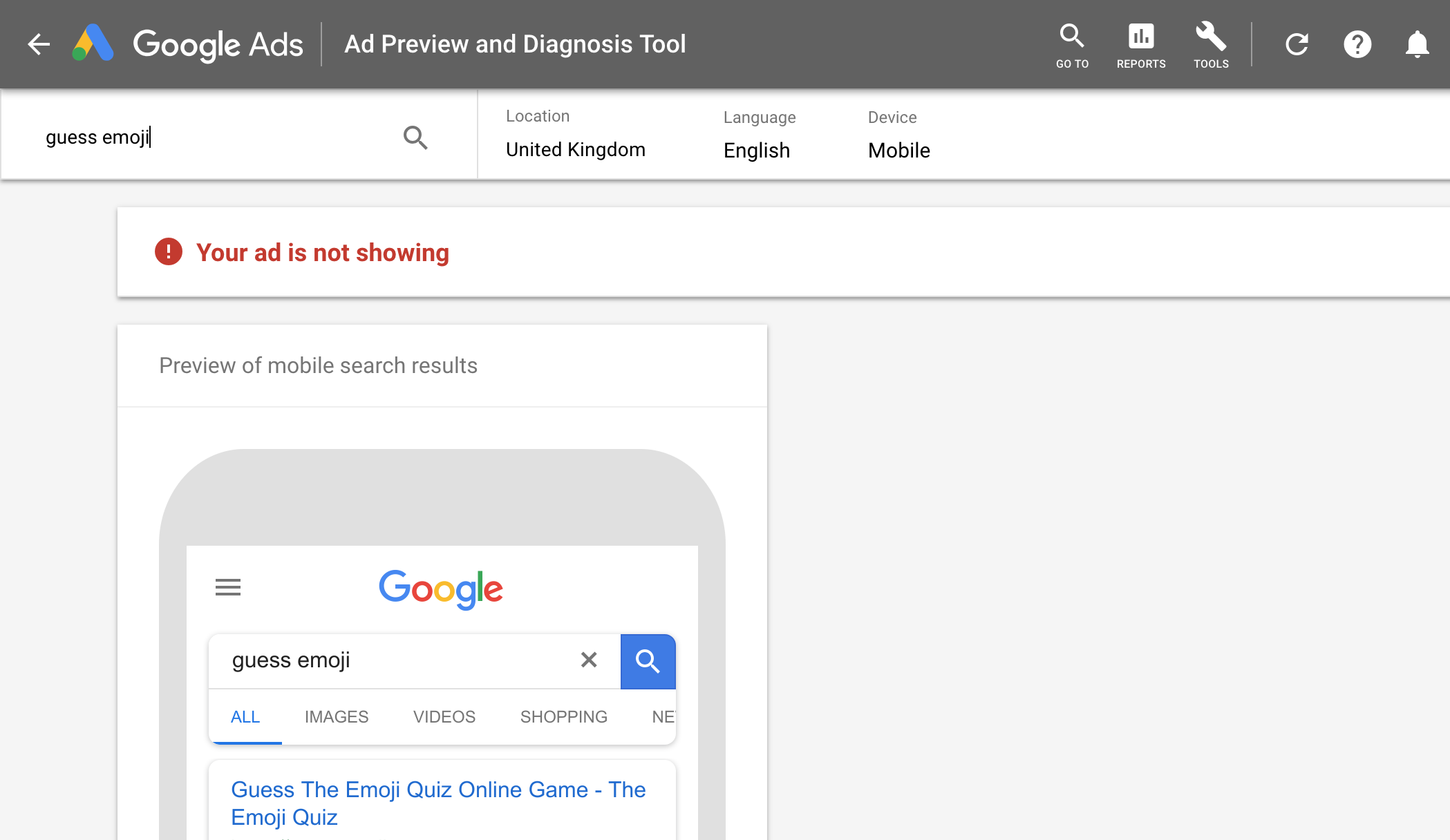This screenshot has height=840, width=1450.
Task: Click the Google logo in preview
Action: [x=441, y=589]
